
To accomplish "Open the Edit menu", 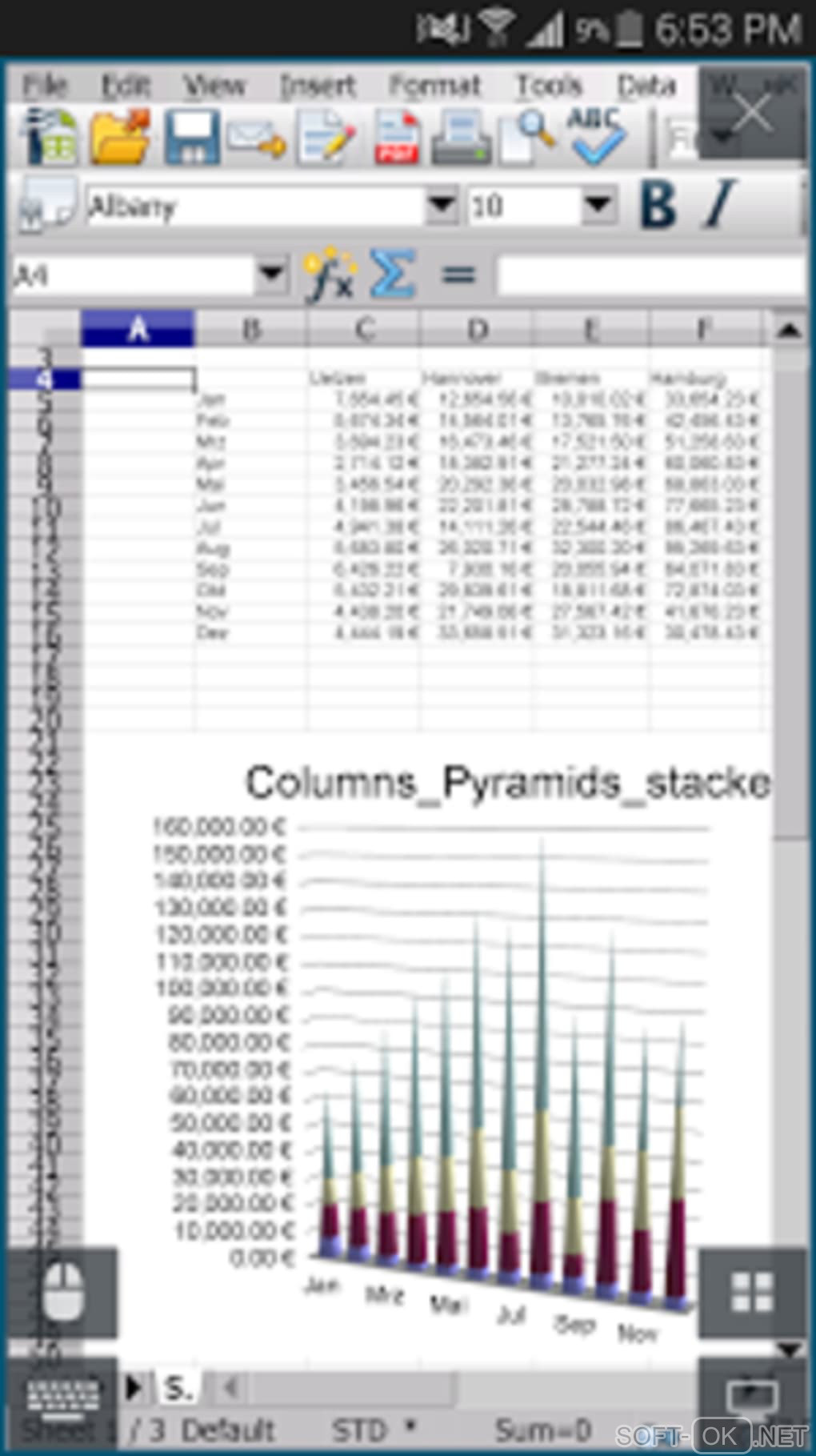I will coord(126,85).
